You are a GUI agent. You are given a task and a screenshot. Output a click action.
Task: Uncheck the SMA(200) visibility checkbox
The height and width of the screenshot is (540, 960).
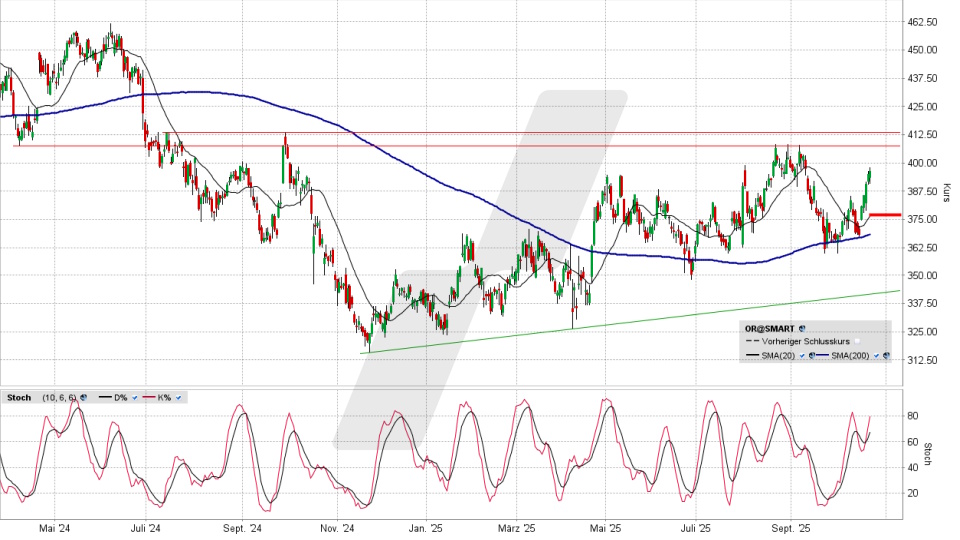(x=877, y=355)
